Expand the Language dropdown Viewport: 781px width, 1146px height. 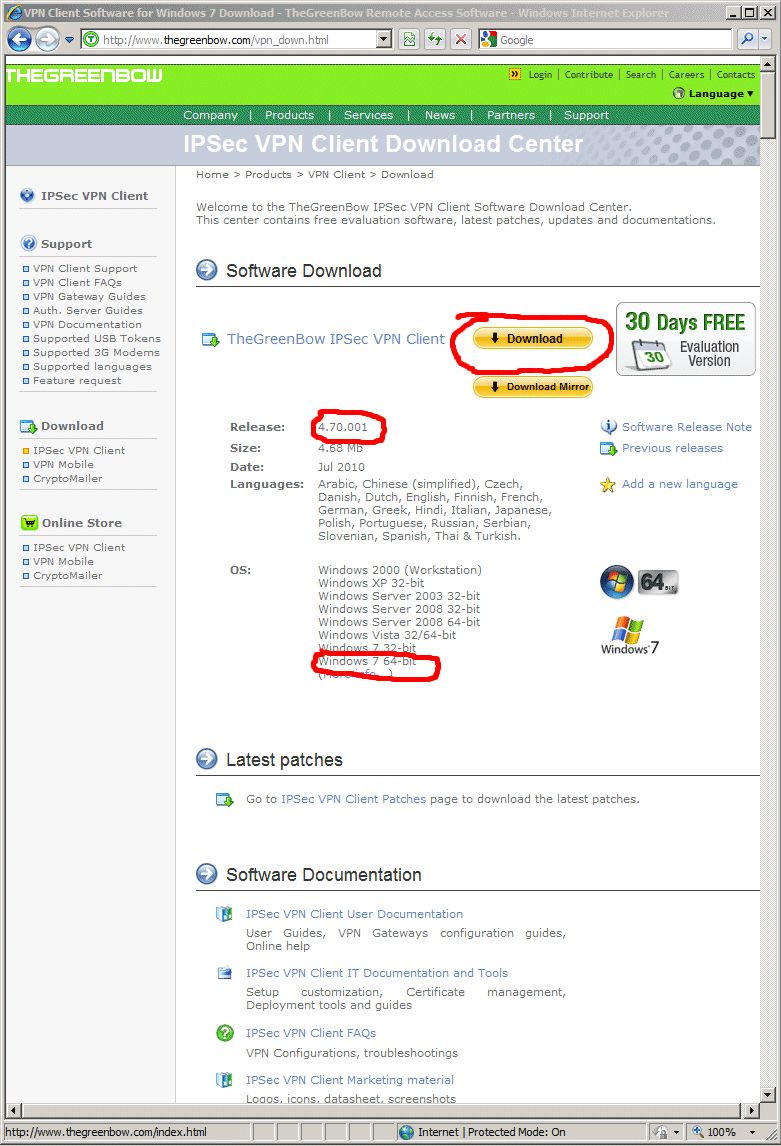(x=714, y=94)
